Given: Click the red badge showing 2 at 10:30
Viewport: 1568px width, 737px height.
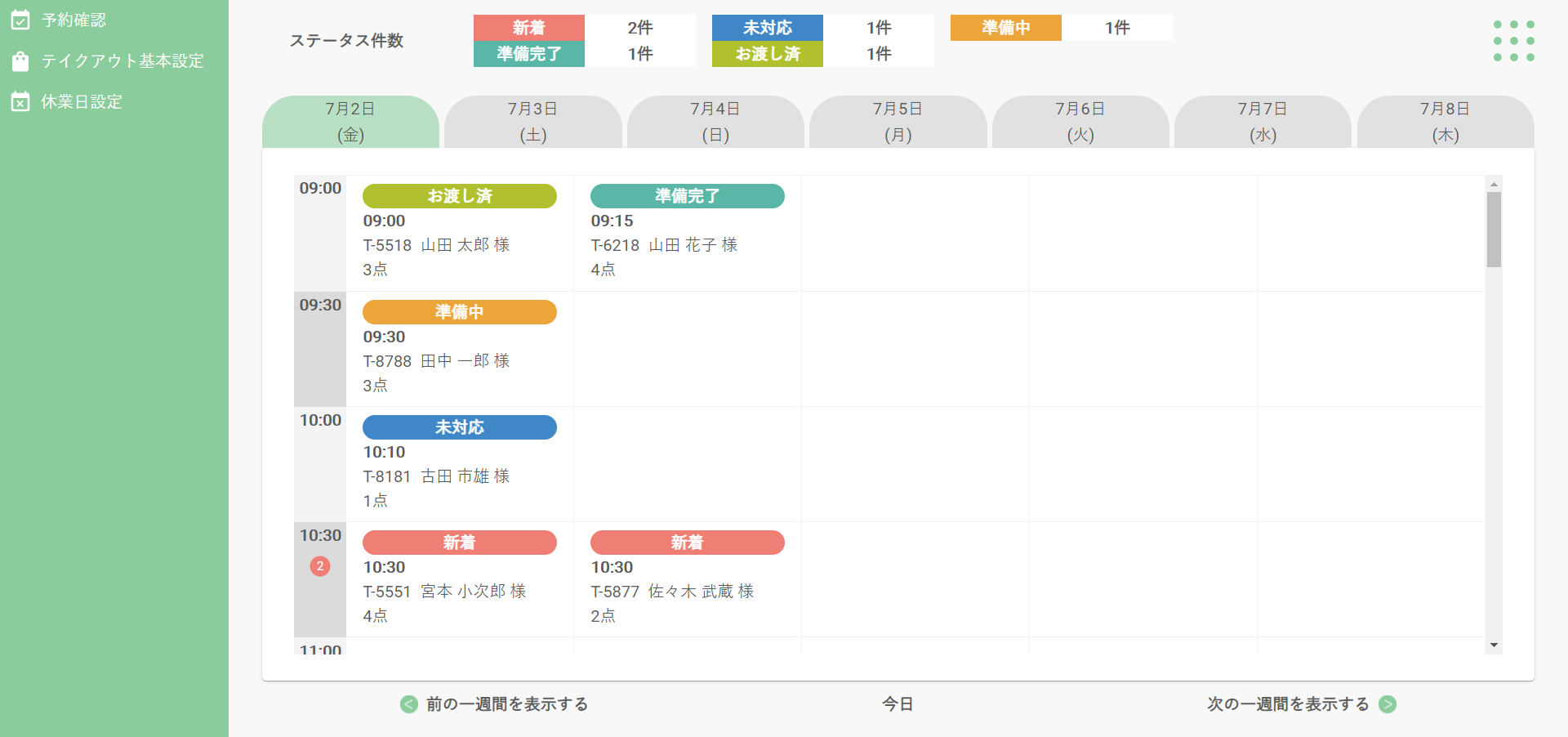Looking at the screenshot, I should click(320, 566).
